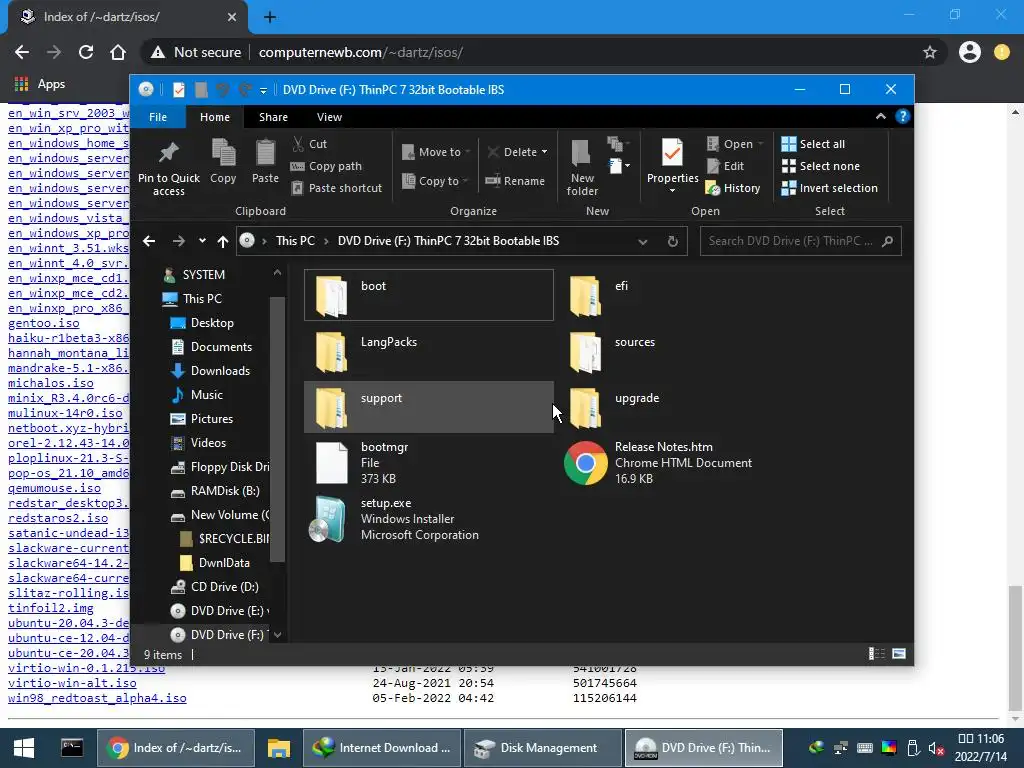Select CD Drive (D:) in the navigation pane

224,586
